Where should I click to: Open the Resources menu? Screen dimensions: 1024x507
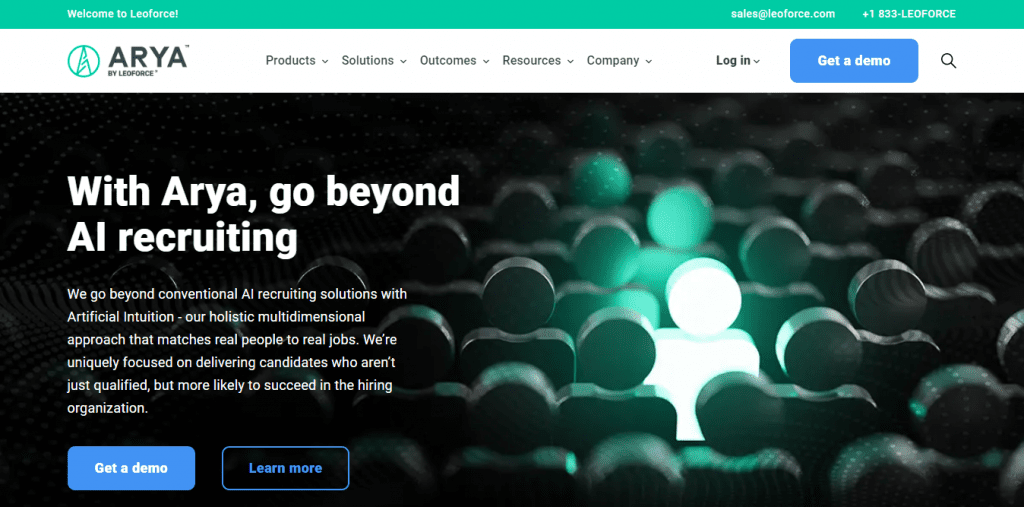[x=538, y=61]
